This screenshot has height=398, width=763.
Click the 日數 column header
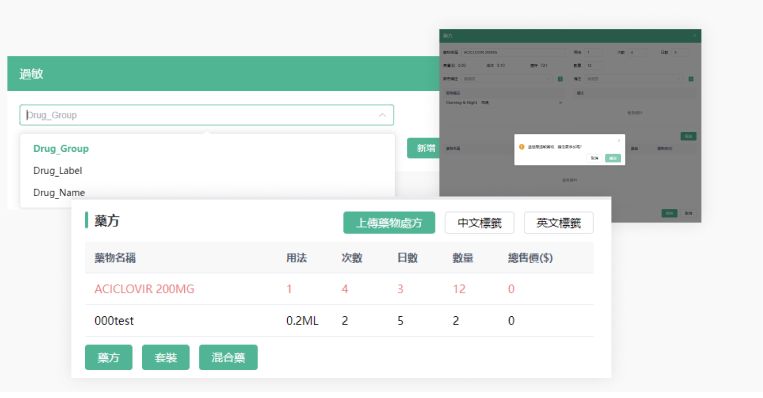click(x=407, y=258)
